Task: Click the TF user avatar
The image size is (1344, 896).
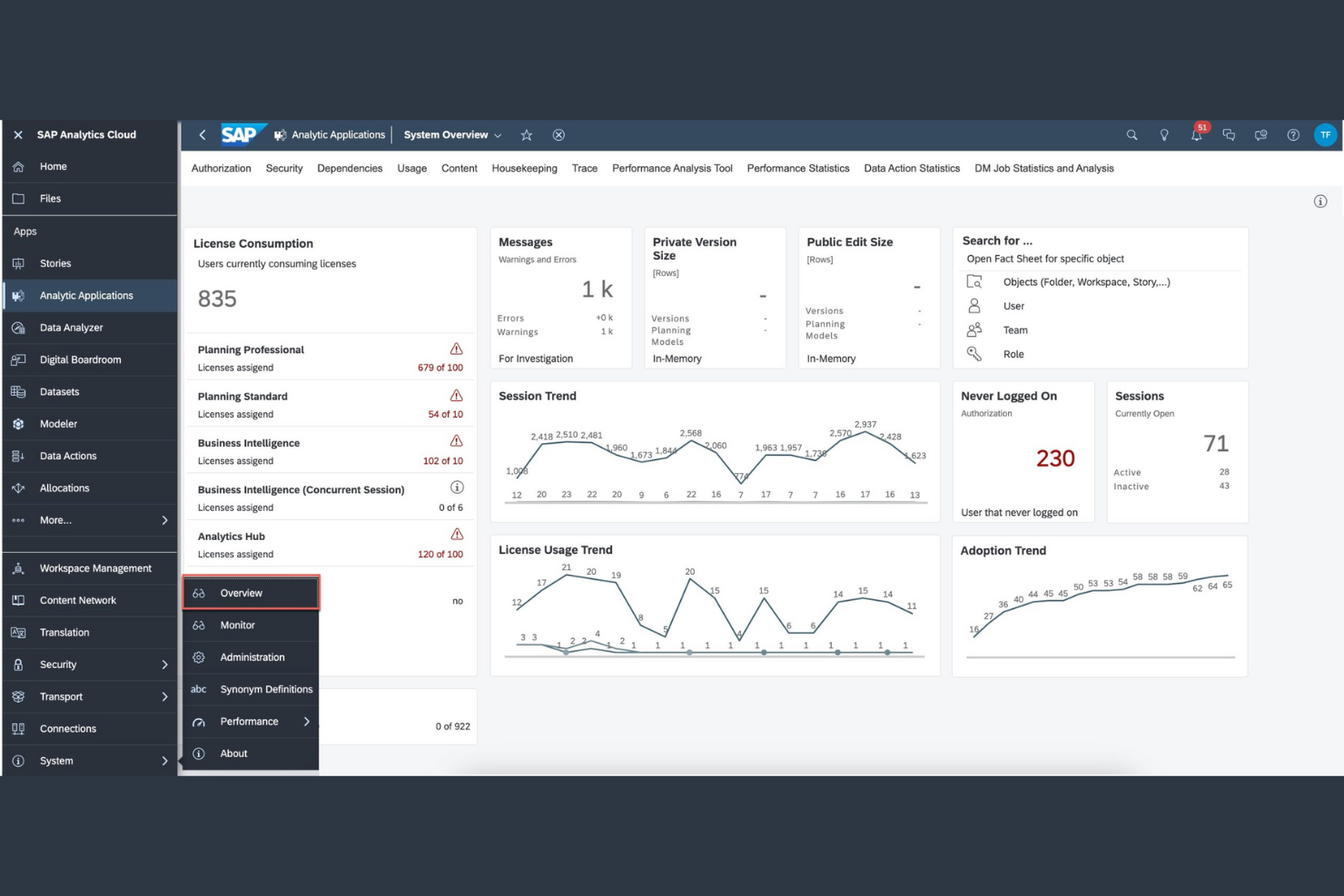Action: [x=1326, y=134]
